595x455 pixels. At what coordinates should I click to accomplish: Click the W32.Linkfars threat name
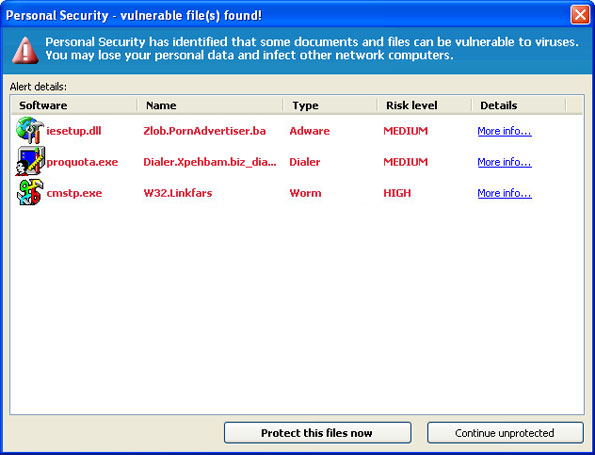178,193
